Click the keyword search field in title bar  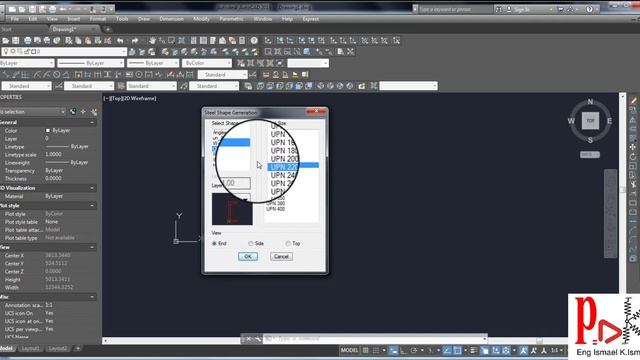pyautogui.click(x=456, y=9)
